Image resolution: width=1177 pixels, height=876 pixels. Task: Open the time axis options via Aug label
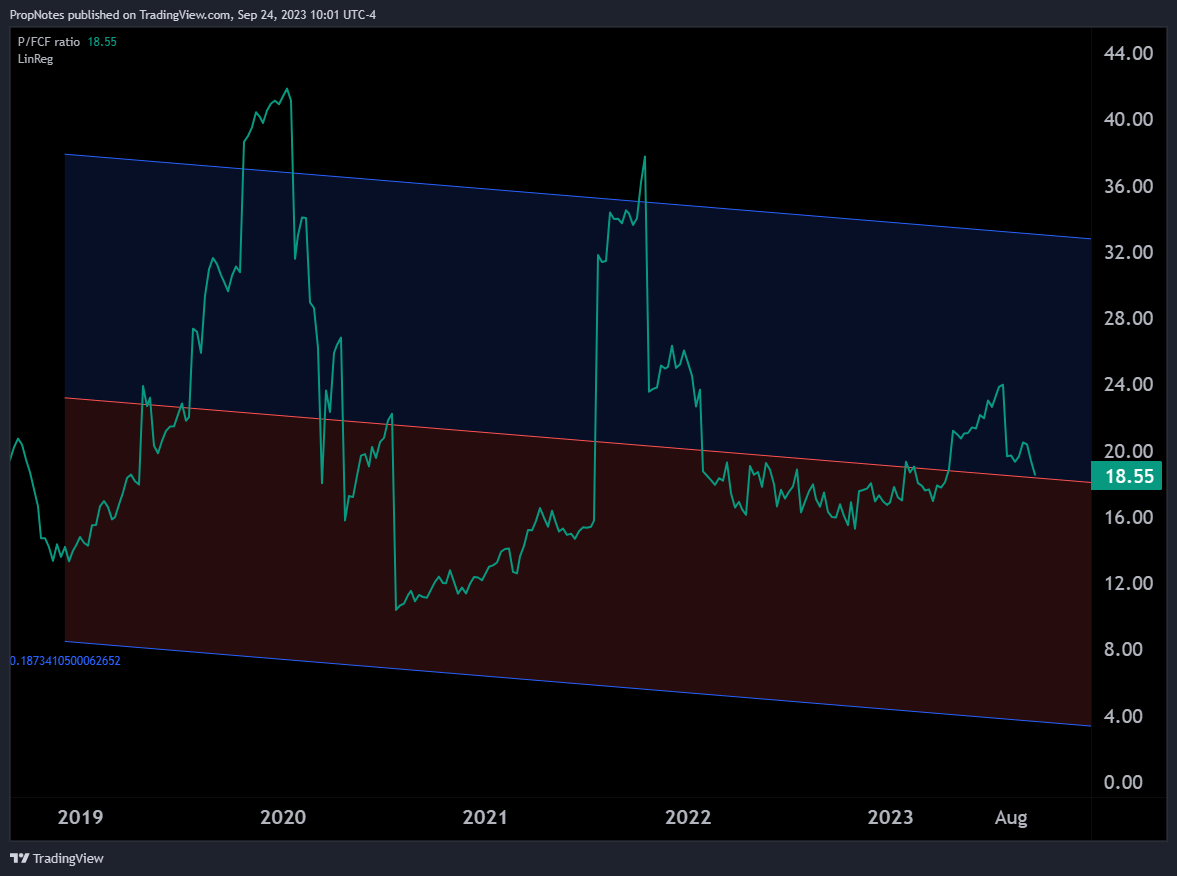(x=1010, y=818)
